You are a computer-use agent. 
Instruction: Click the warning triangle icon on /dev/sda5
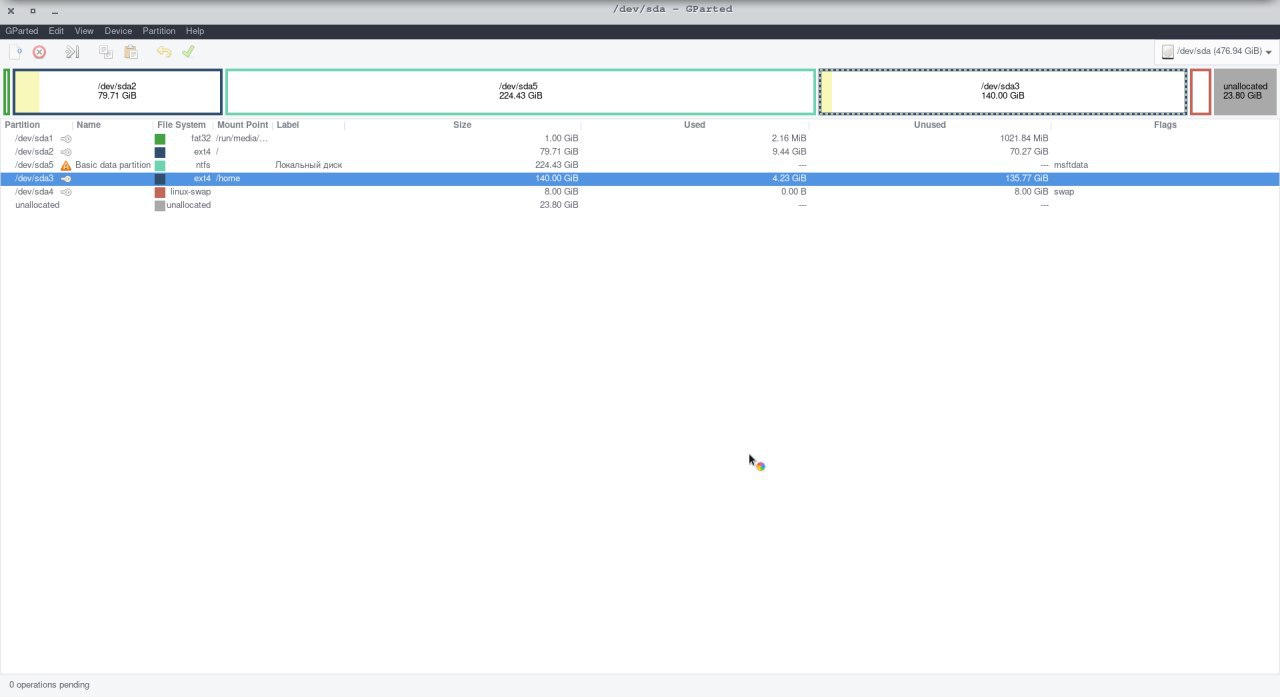click(66, 165)
